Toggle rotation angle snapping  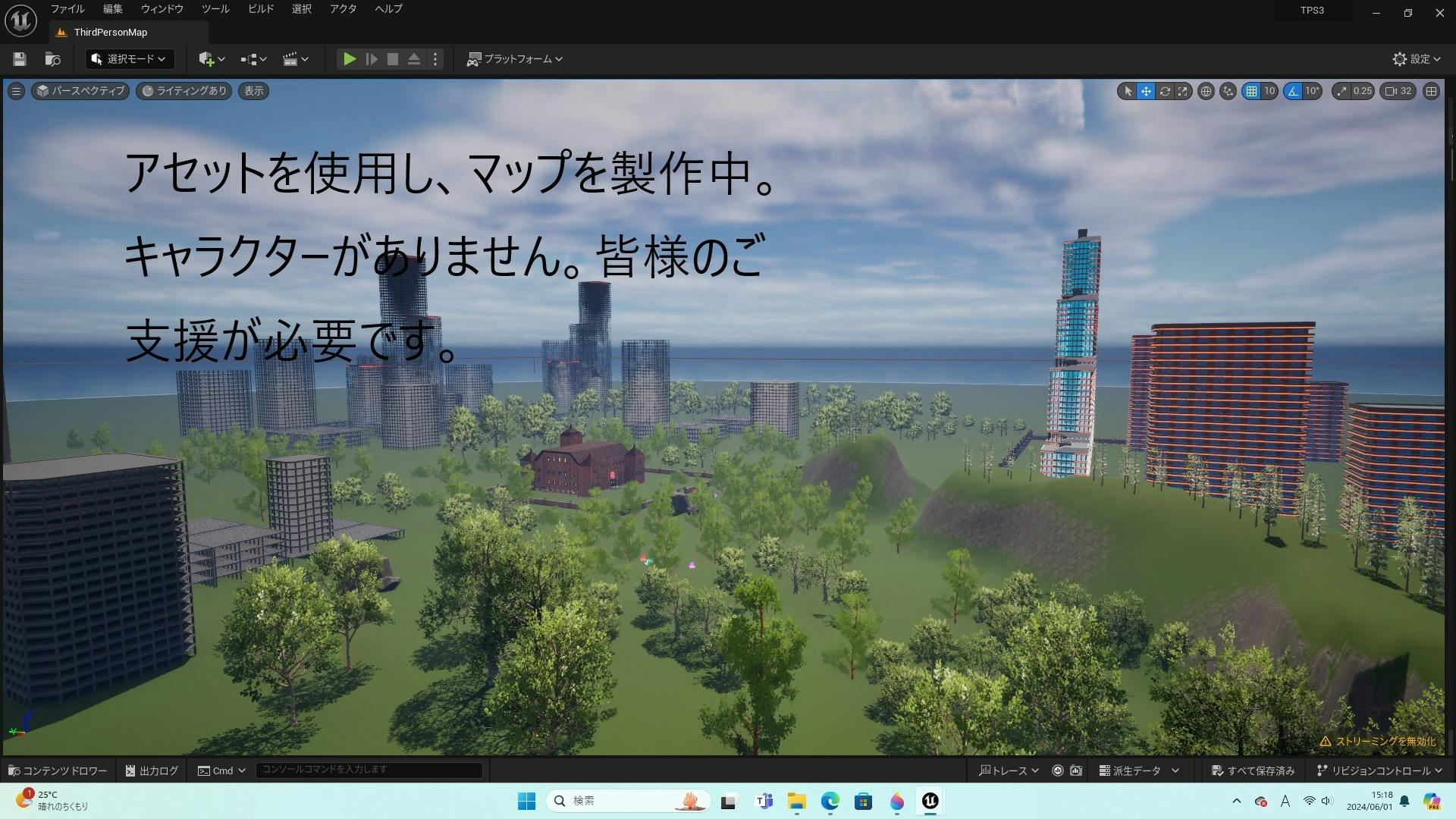click(1293, 91)
